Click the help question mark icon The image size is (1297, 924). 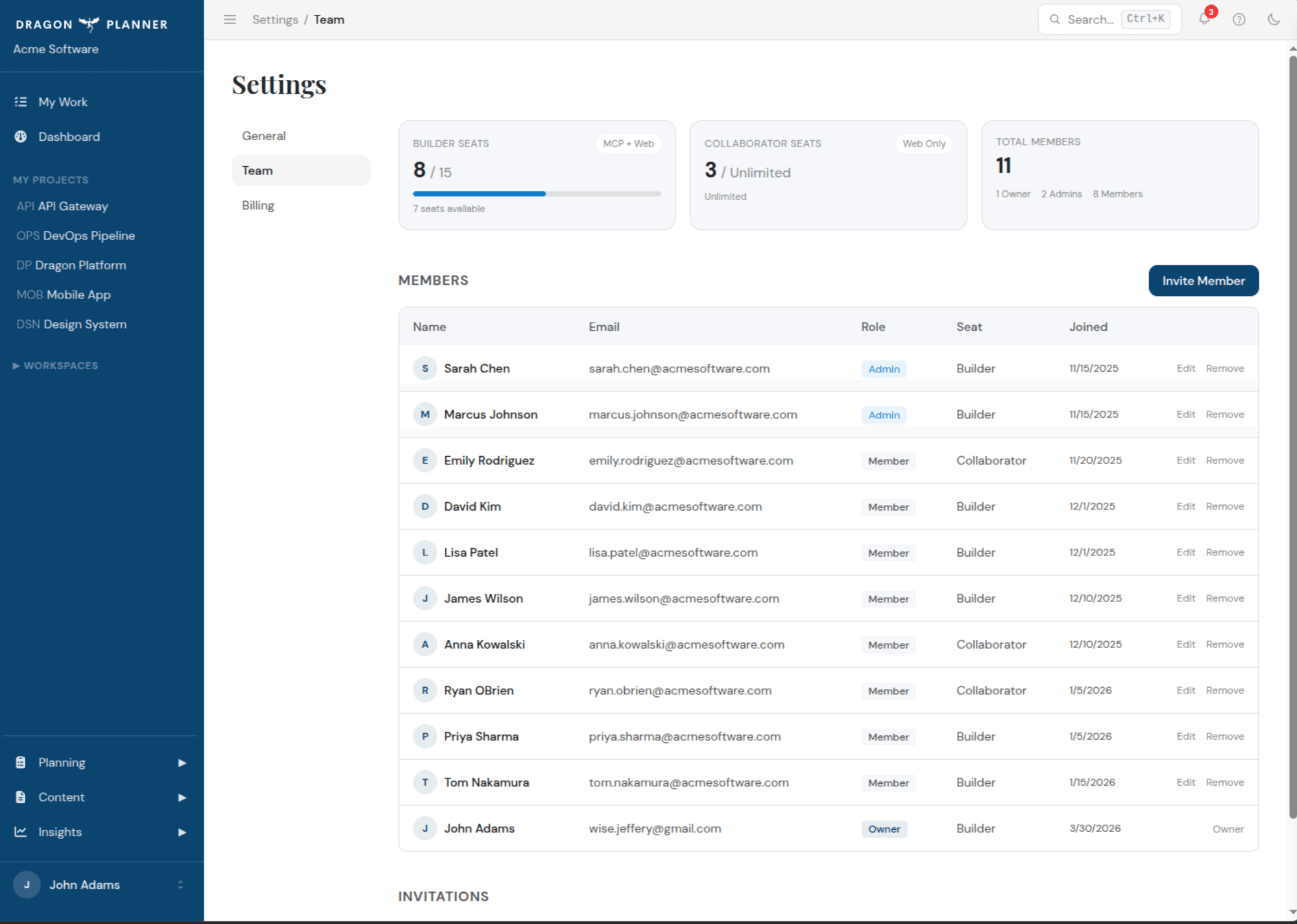coord(1239,19)
